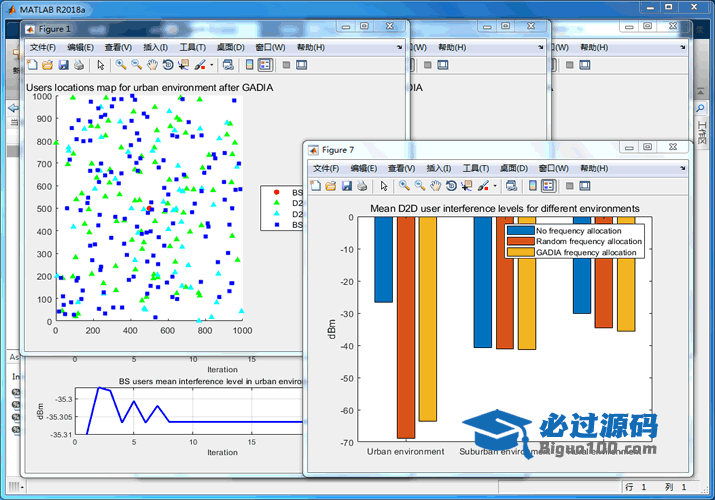
Task: Open 桌面(D) menu in Figure 7
Action: point(513,169)
